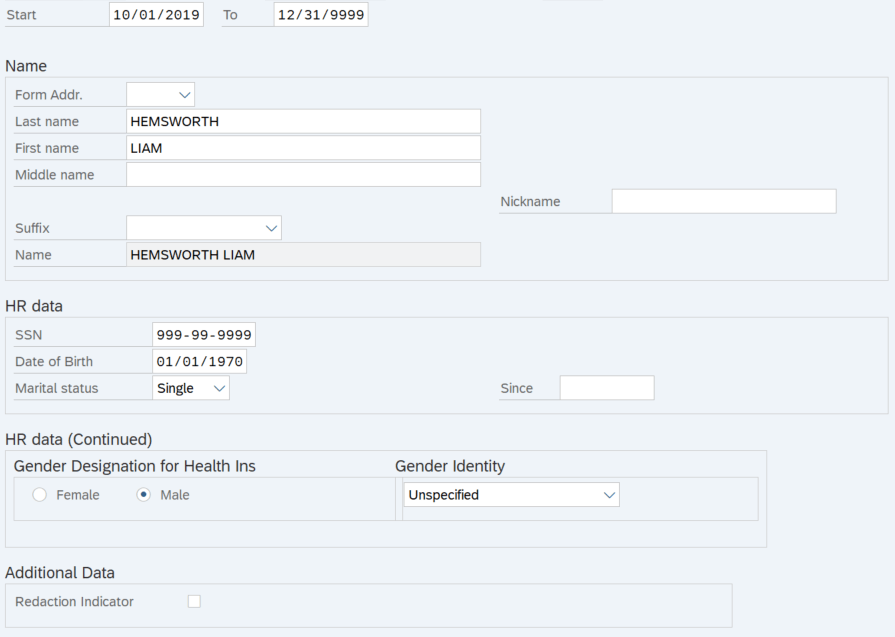The image size is (895, 637).
Task: Click the empty Middle name field
Action: point(300,174)
